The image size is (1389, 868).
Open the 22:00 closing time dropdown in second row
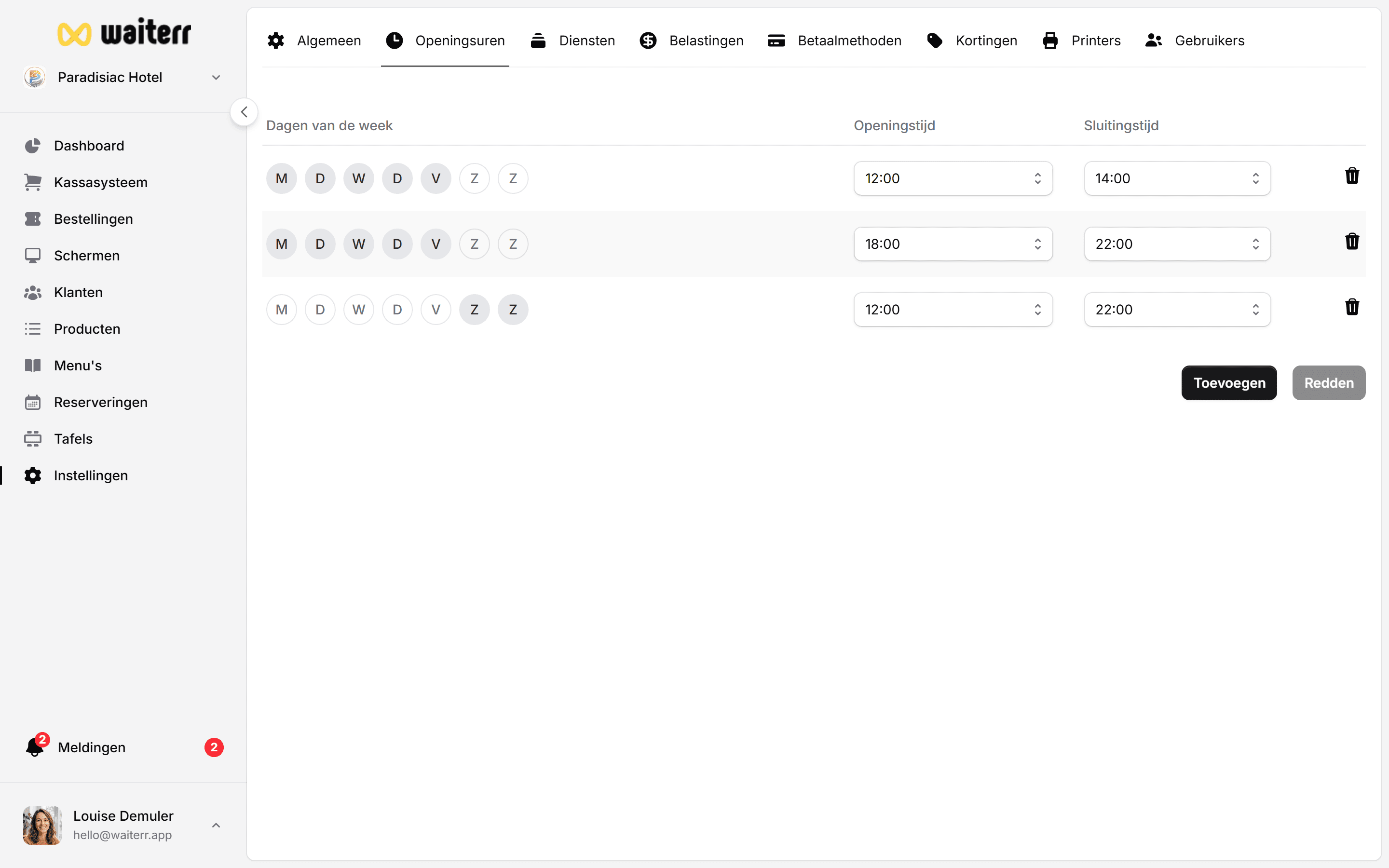click(x=1177, y=244)
